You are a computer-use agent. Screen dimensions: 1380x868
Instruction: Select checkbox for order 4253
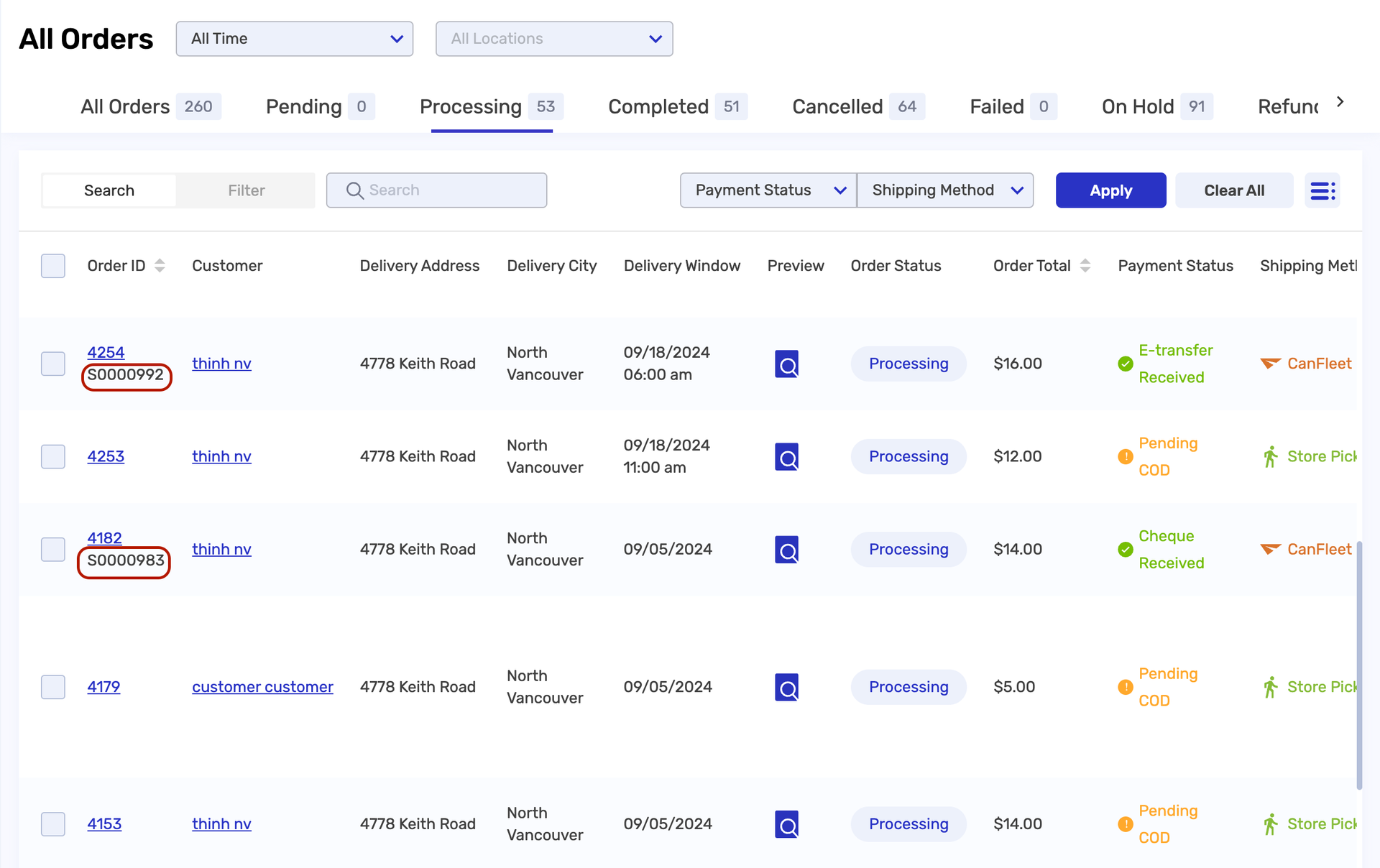point(53,456)
